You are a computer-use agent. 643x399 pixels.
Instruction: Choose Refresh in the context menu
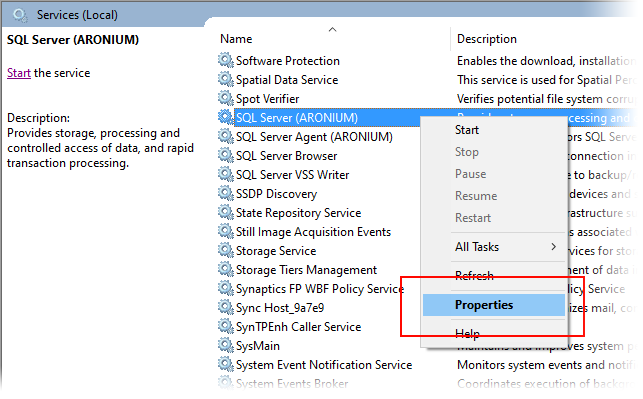pyautogui.click(x=494, y=276)
